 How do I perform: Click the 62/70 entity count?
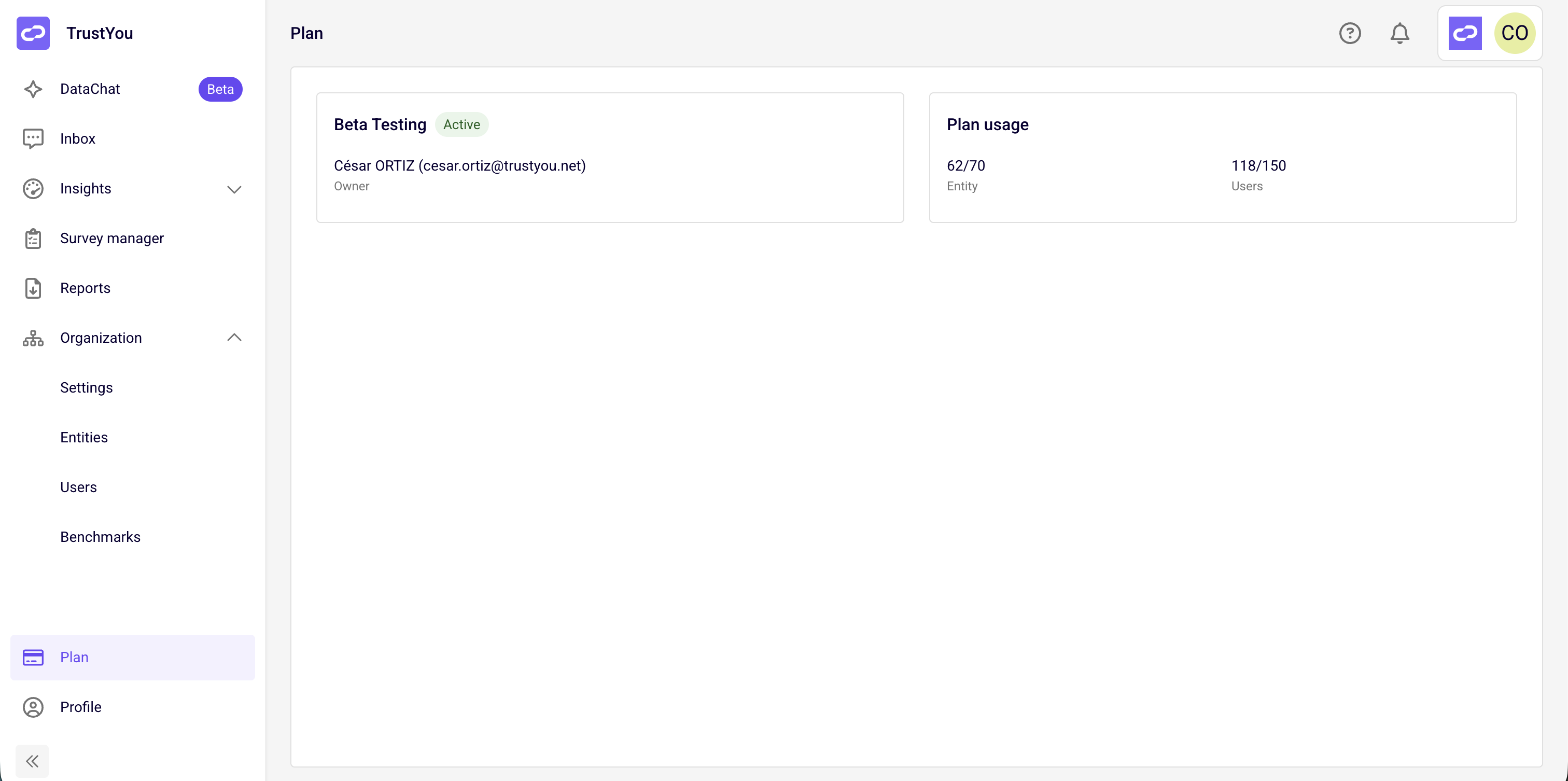point(965,165)
